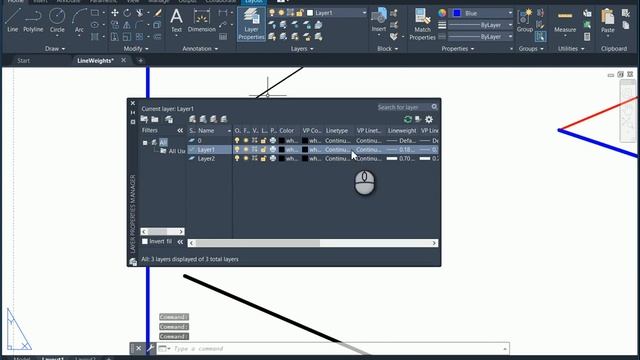640x360 pixels.
Task: Click the Color column header
Action: click(287, 131)
